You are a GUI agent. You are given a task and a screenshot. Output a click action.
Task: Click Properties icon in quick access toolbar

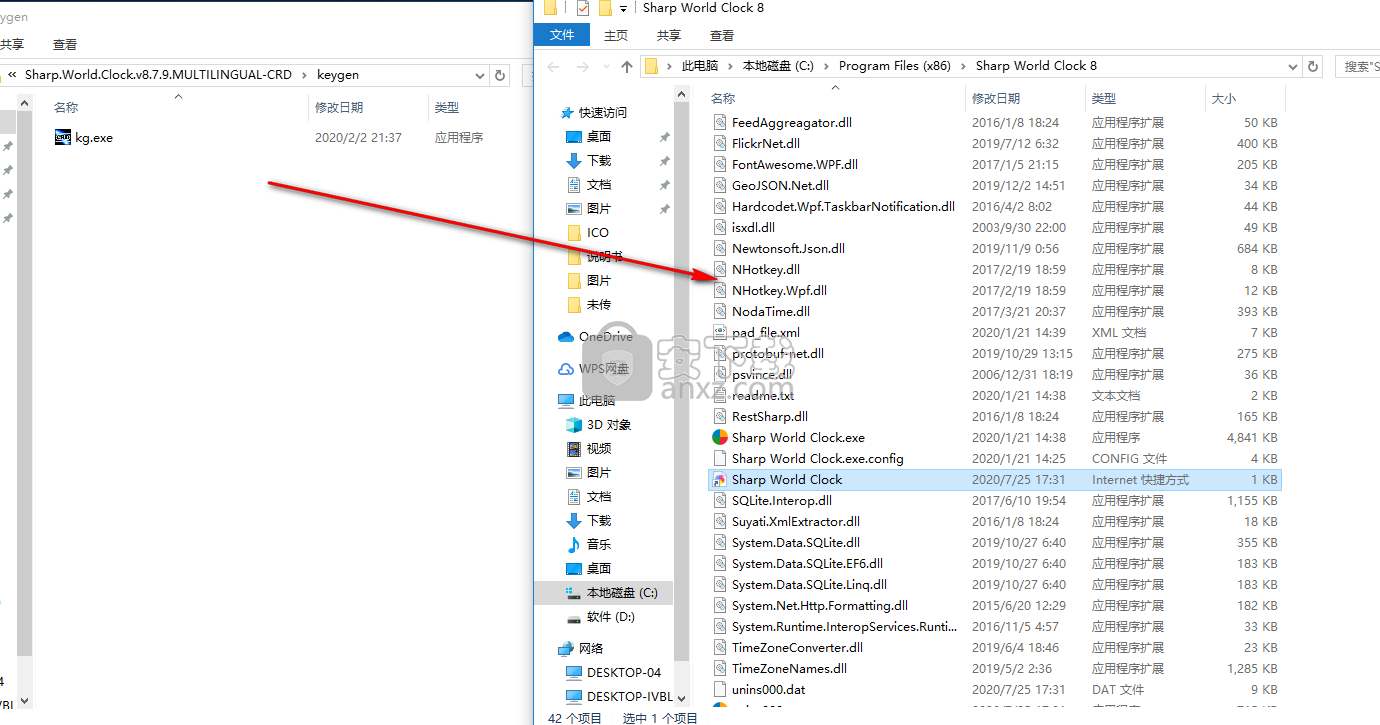pos(583,8)
